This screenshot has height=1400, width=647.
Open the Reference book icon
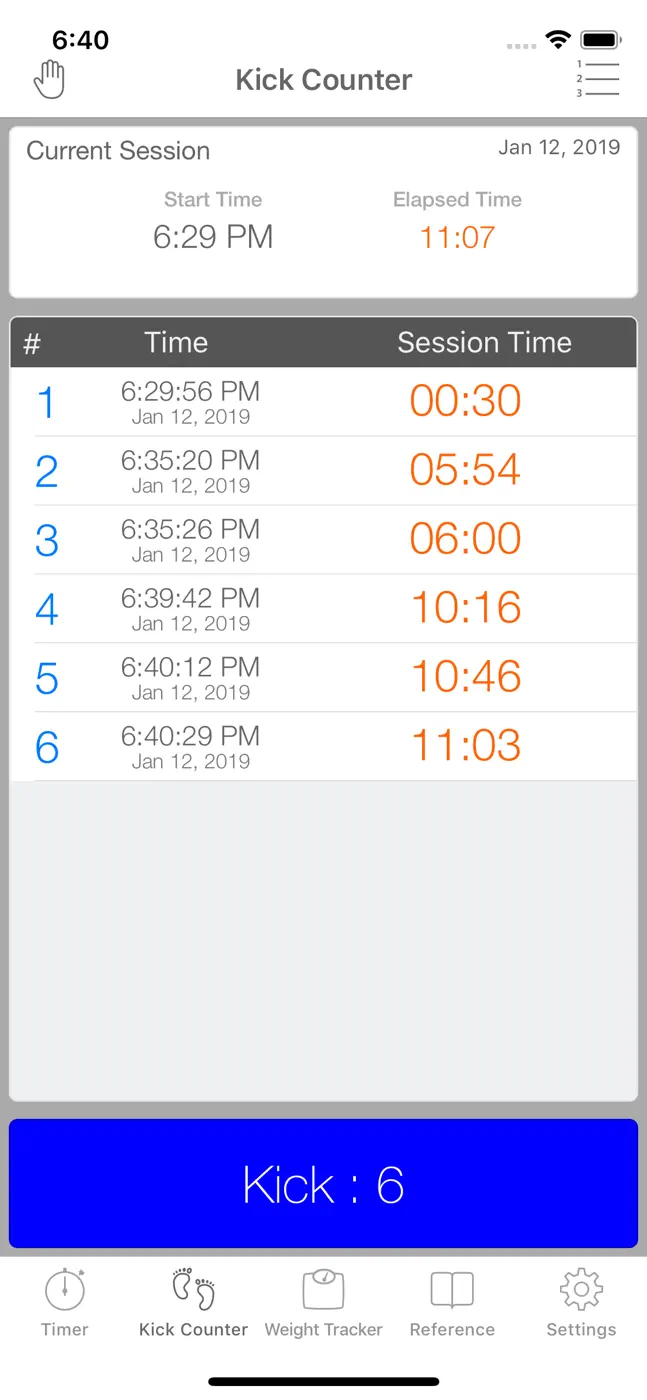(x=452, y=1290)
